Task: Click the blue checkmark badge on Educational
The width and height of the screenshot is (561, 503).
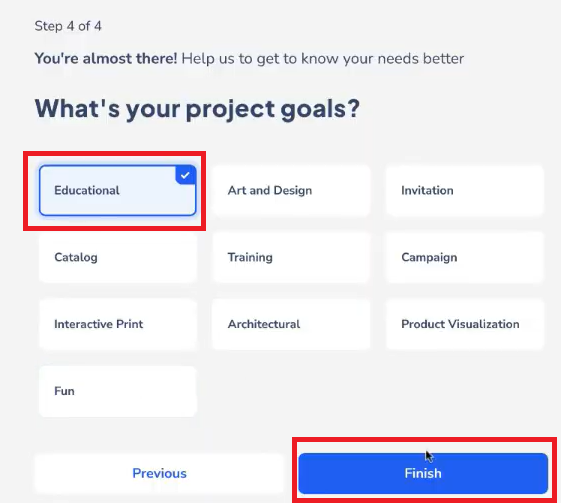Action: [185, 175]
